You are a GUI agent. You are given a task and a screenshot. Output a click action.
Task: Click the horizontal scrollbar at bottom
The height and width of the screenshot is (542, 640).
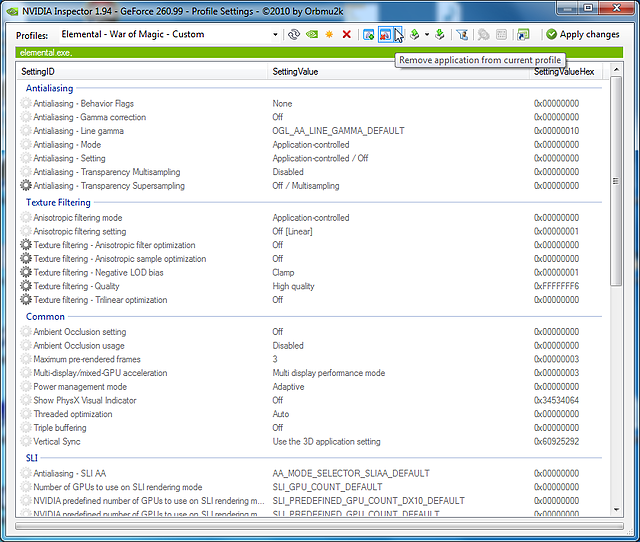point(319,526)
